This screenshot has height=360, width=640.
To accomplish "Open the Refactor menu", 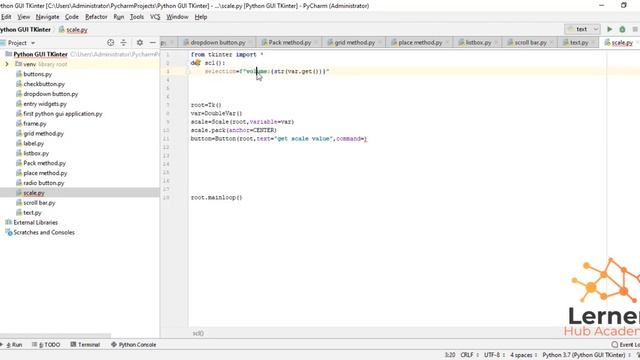I will coord(96,17).
